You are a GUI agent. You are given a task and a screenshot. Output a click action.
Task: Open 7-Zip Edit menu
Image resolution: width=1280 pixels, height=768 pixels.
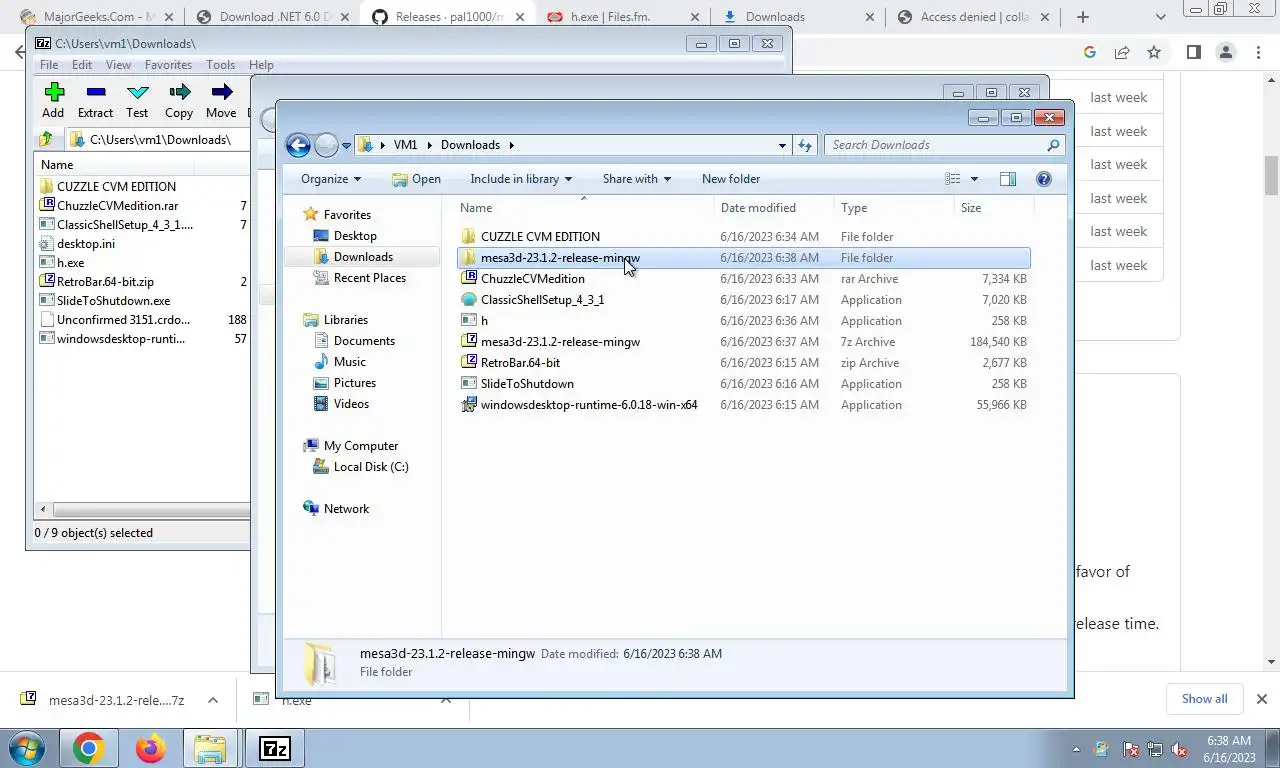coord(82,65)
